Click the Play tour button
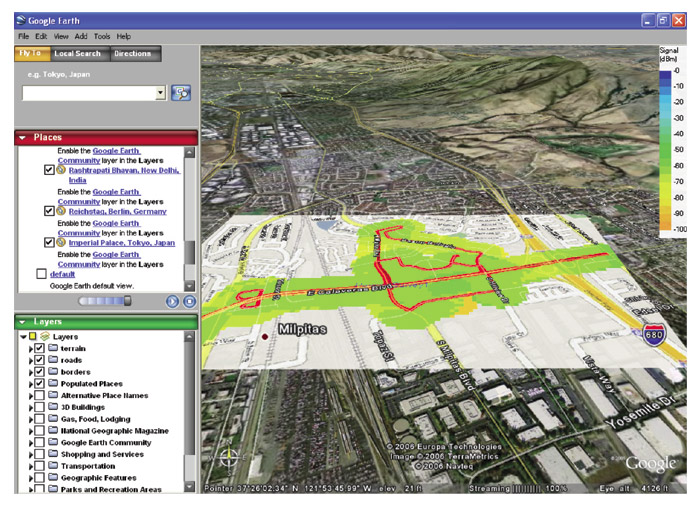Viewport: 700px width, 506px height. point(172,301)
